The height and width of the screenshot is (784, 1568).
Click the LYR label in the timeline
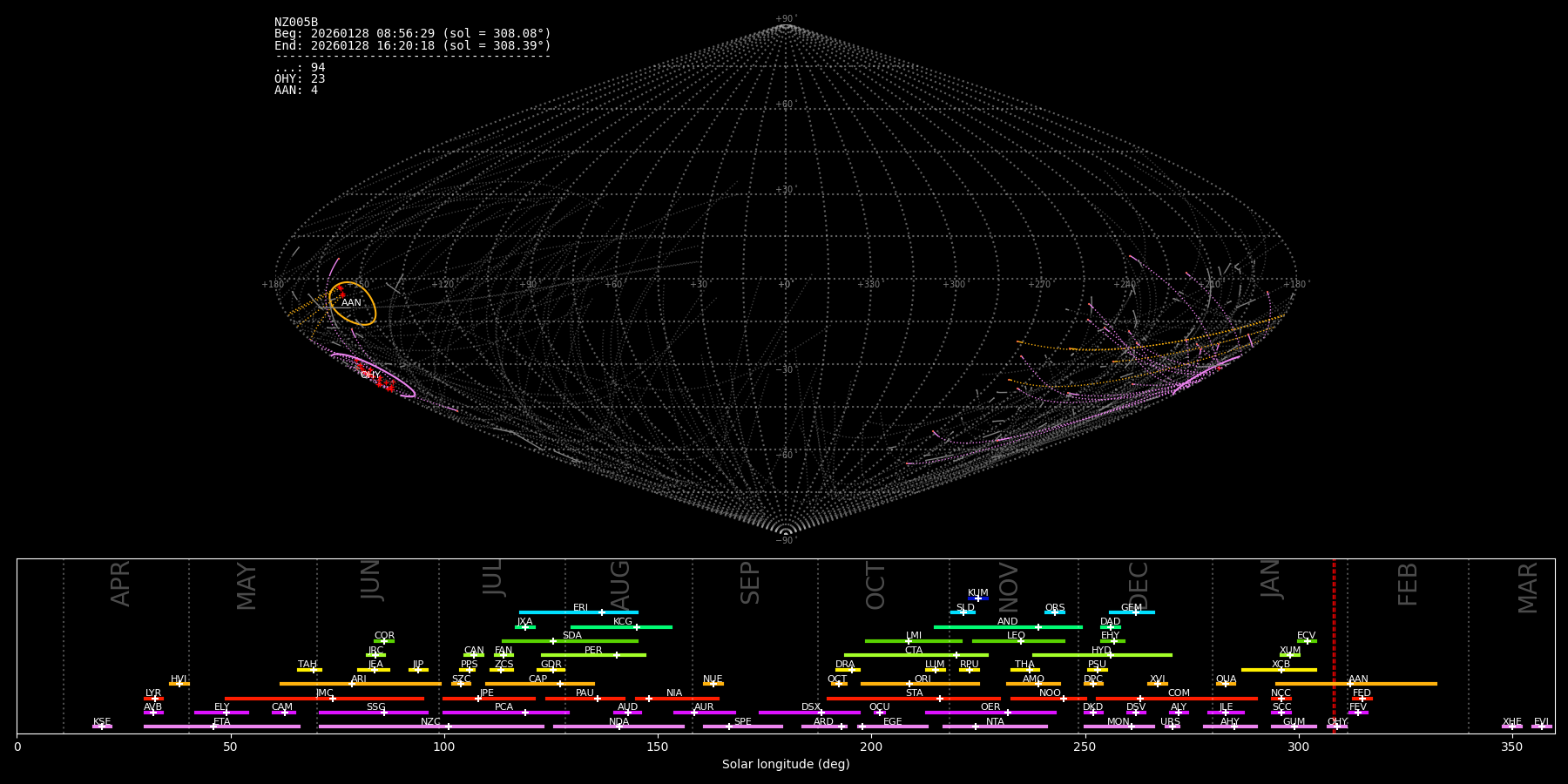153,693
